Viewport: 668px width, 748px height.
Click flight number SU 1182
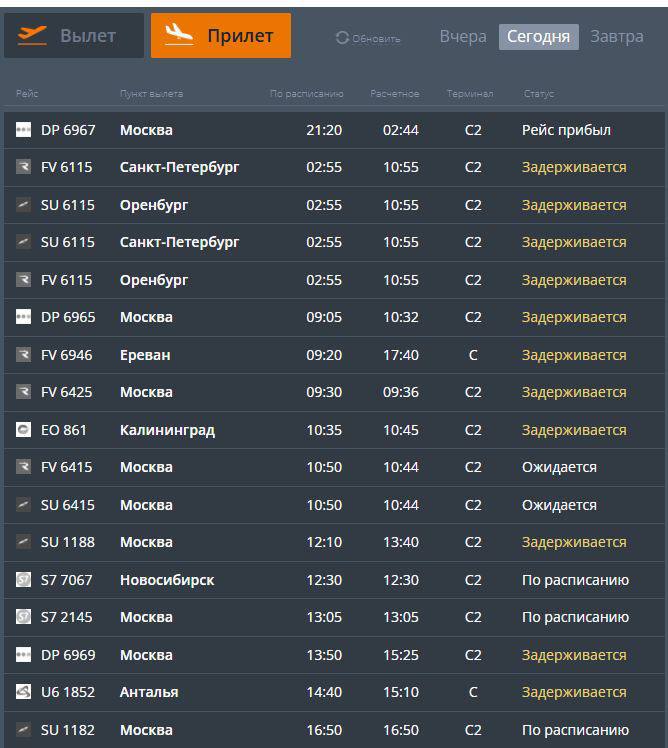(x=68, y=729)
